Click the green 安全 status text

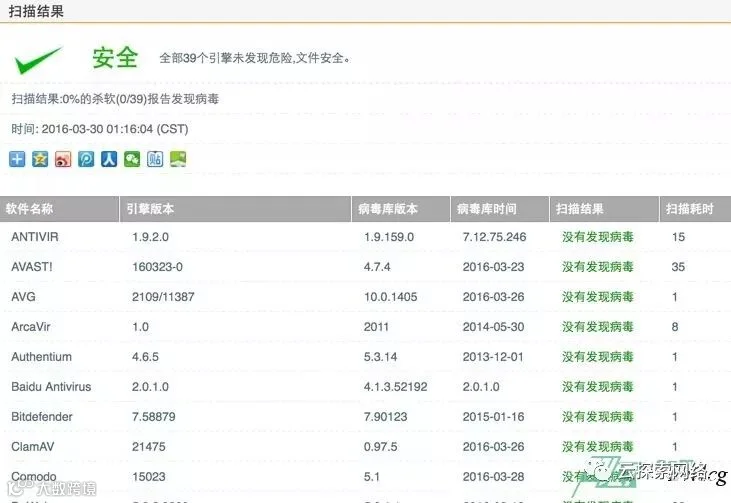[115, 58]
